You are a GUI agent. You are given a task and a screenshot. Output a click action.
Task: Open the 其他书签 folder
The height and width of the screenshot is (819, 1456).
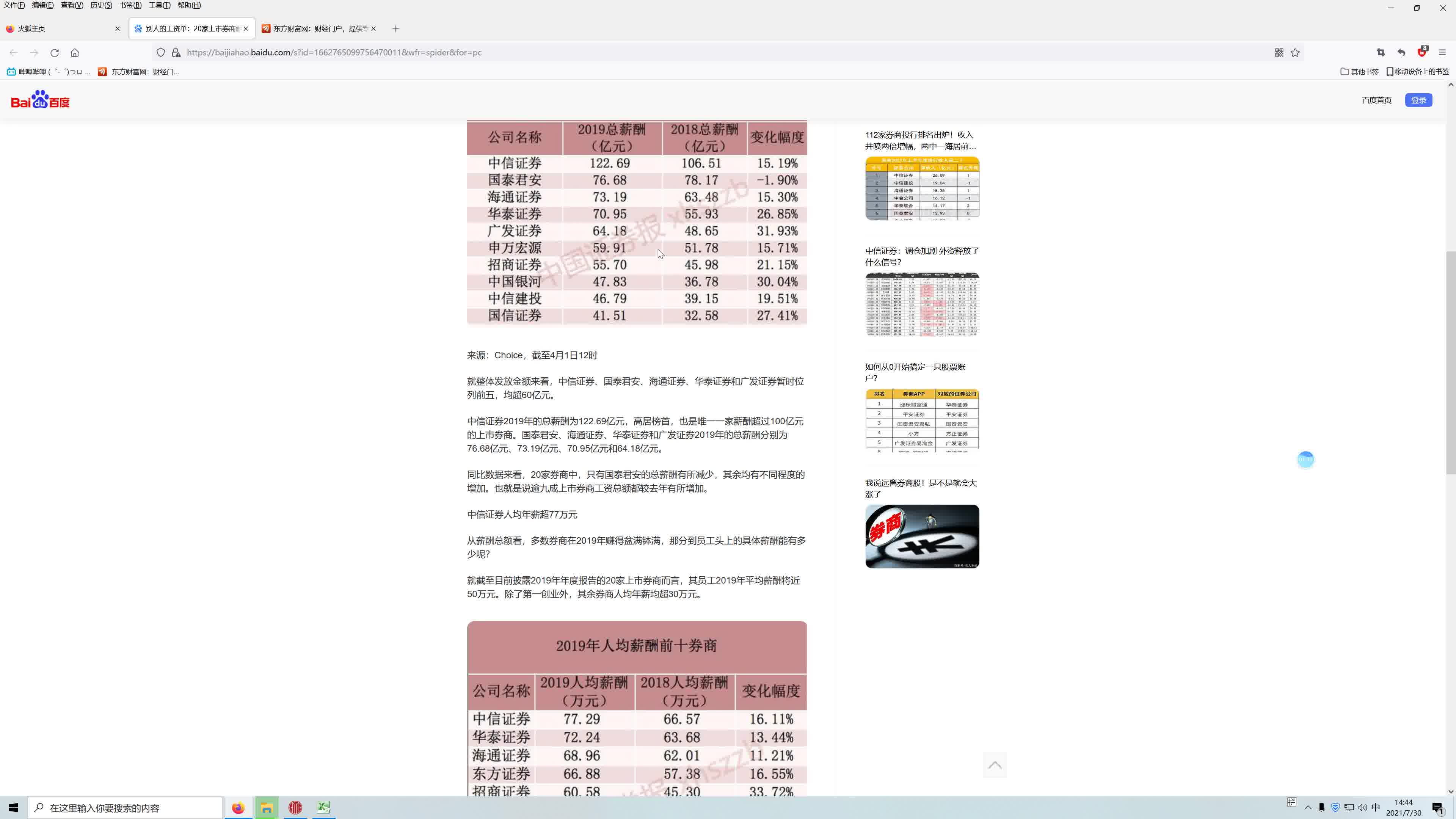tap(1359, 72)
